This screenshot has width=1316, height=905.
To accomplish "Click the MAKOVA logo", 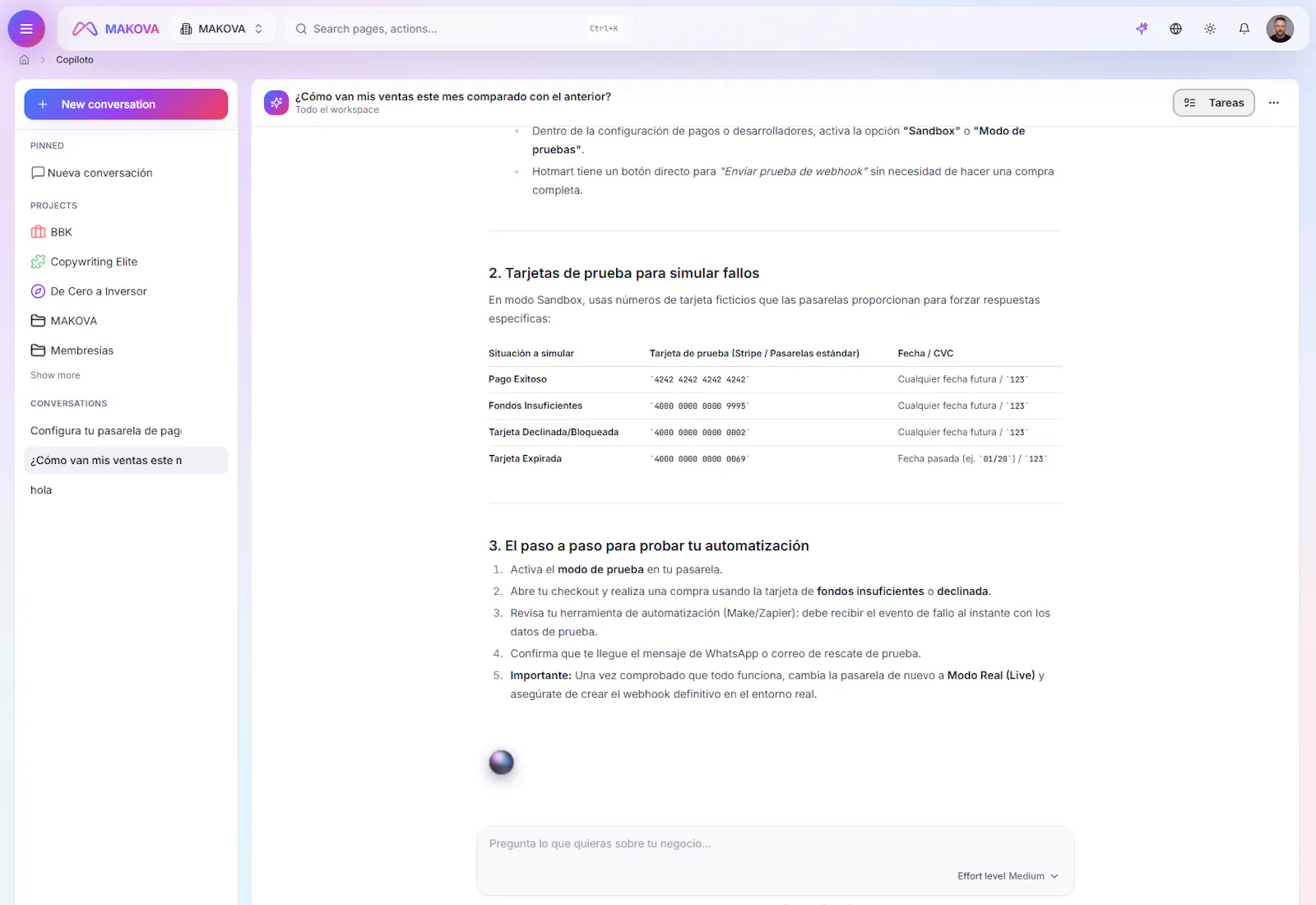I will coord(116,29).
